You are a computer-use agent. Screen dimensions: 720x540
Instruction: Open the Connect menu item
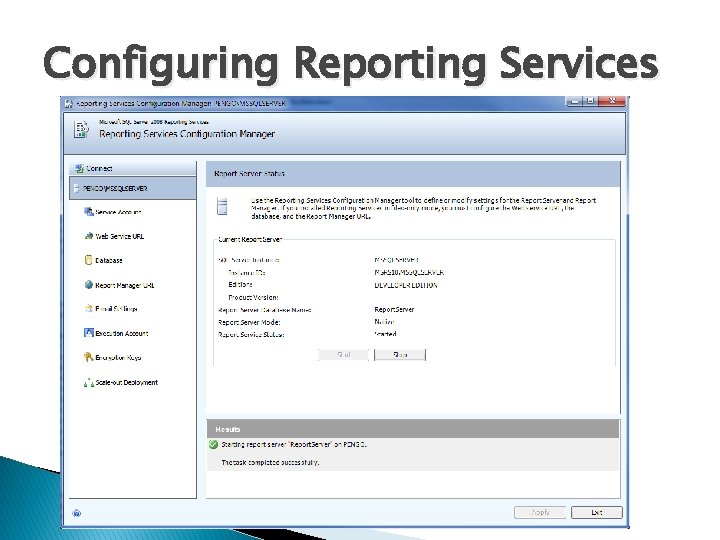pyautogui.click(x=133, y=169)
